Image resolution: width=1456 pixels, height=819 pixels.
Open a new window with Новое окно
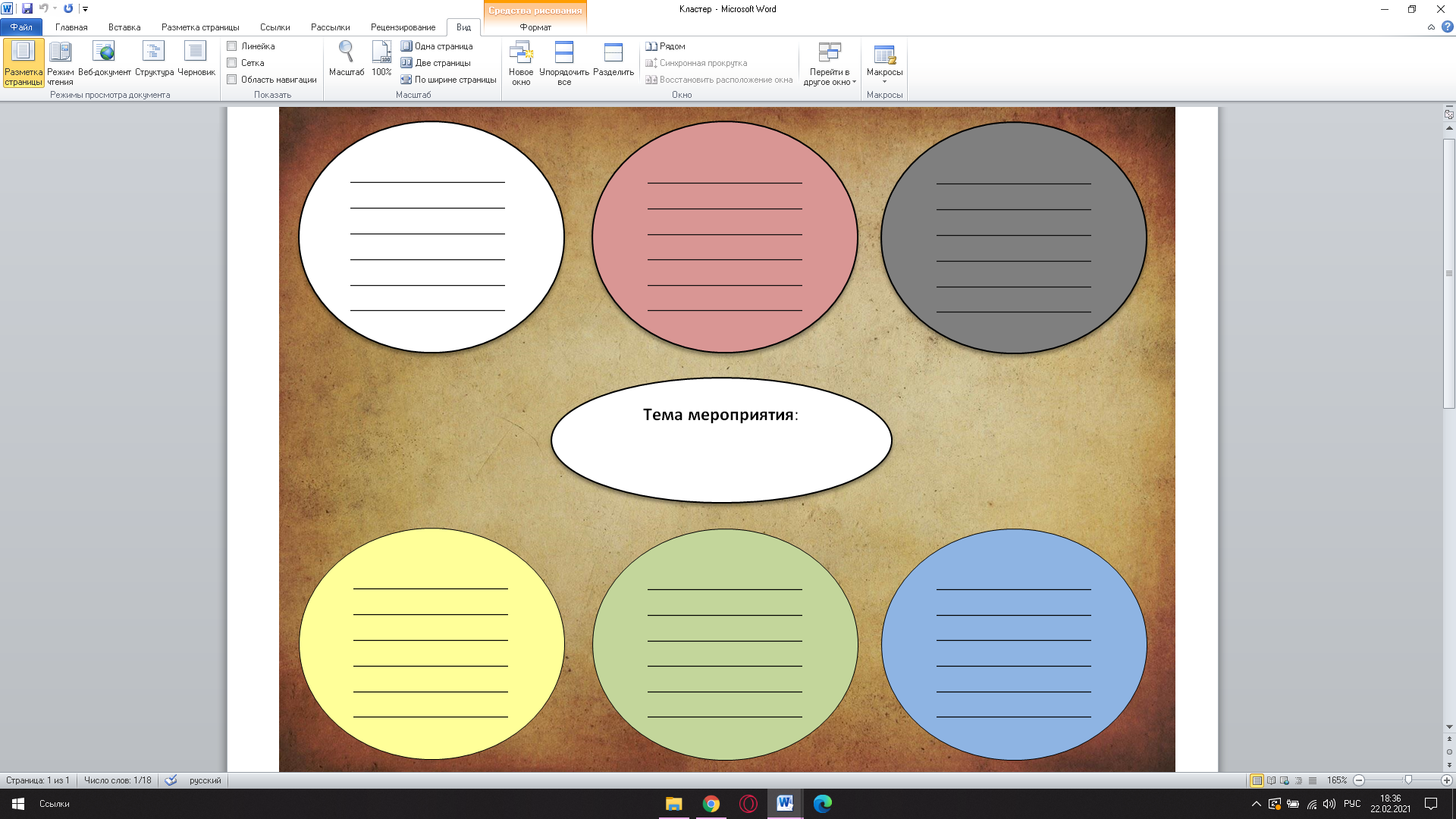tap(521, 62)
